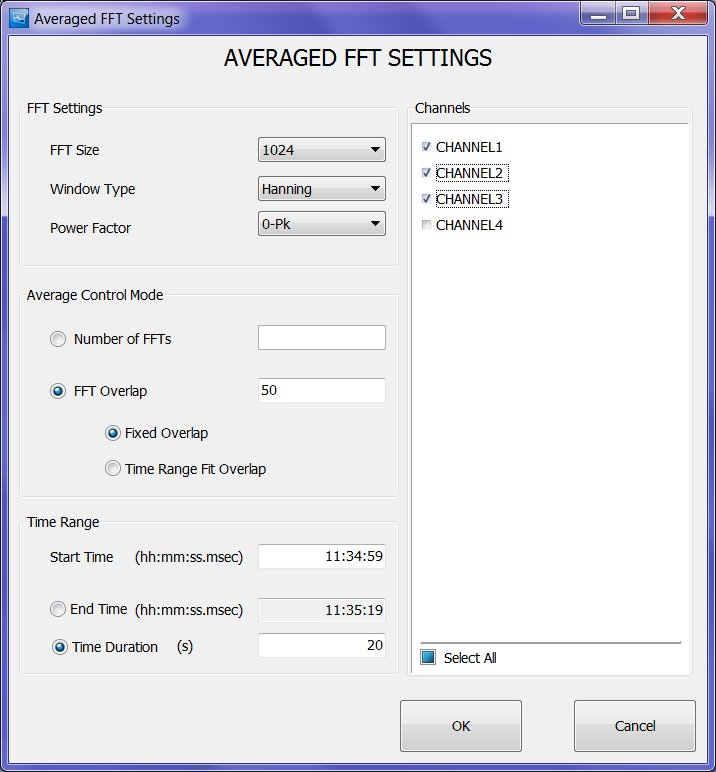This screenshot has width=716, height=772.
Task: Uncheck the CHANNEL1 checkbox
Action: coord(426,147)
